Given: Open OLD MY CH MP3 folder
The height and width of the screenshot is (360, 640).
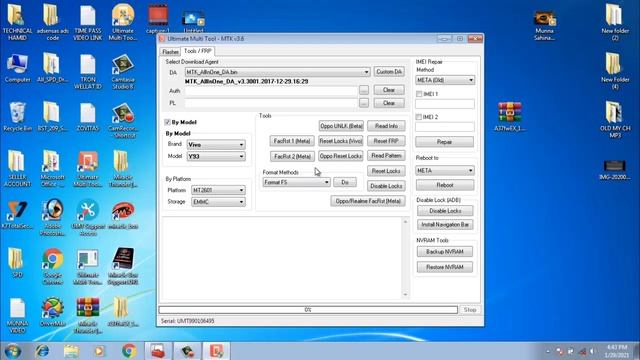Looking at the screenshot, I should [615, 120].
